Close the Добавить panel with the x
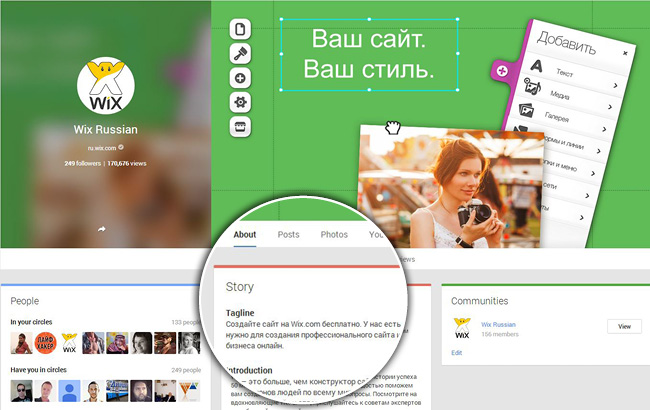The width and height of the screenshot is (650, 410). point(625,53)
